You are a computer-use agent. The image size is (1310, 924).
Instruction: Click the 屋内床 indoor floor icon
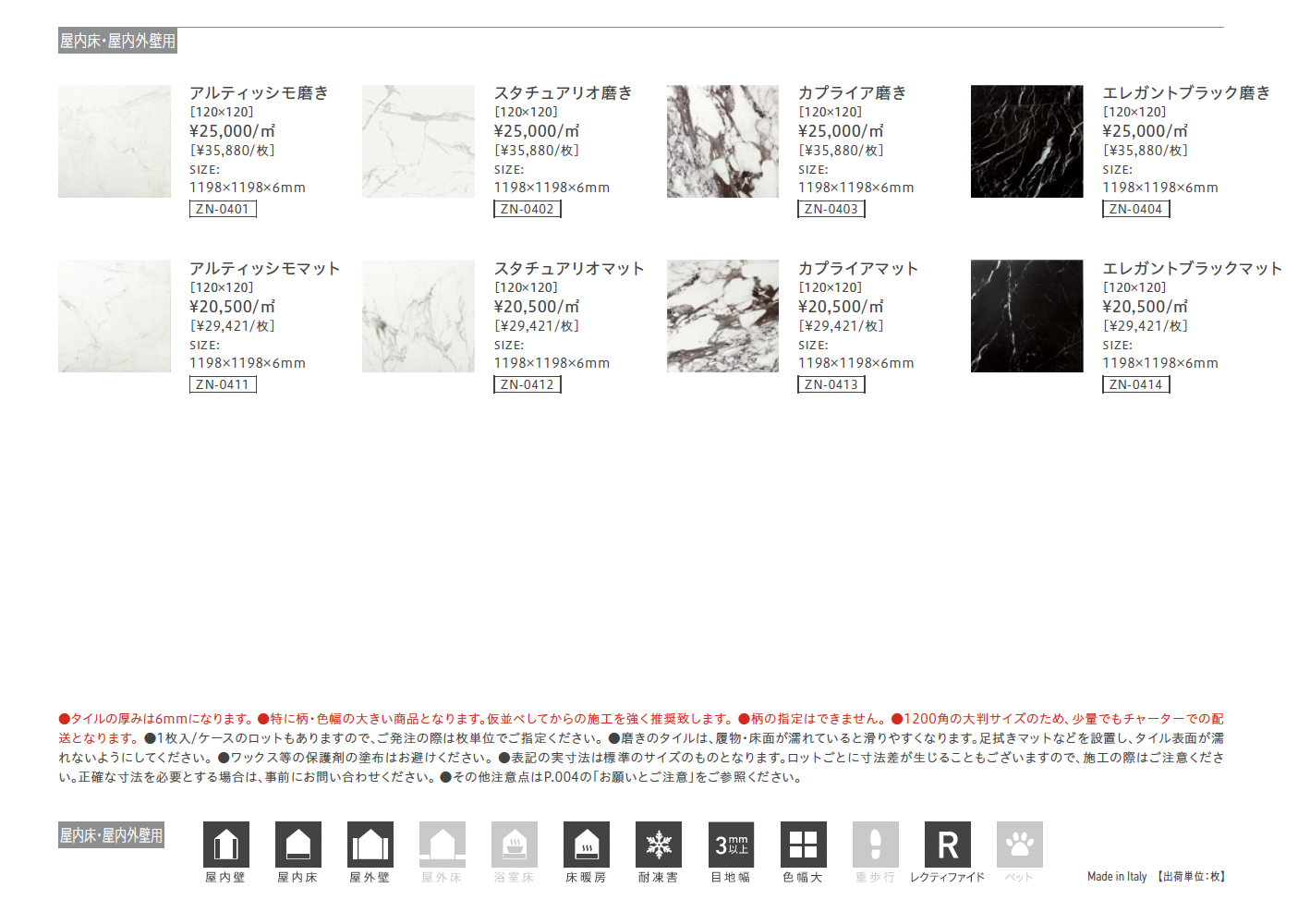(298, 845)
